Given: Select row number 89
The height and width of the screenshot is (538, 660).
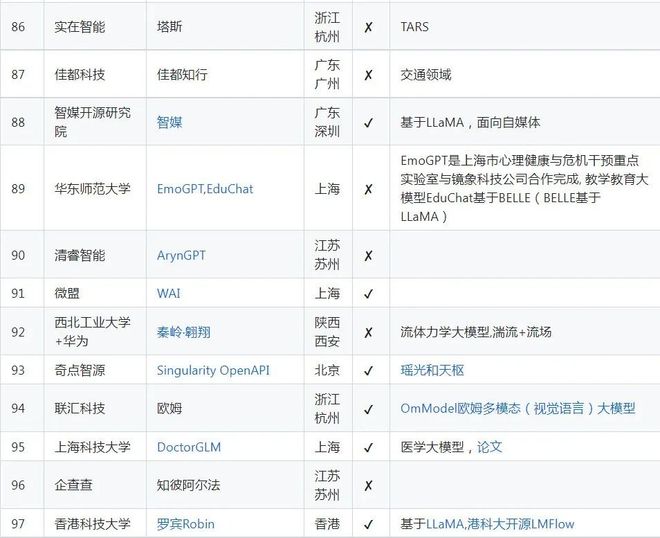Looking at the screenshot, I should (x=18, y=189).
